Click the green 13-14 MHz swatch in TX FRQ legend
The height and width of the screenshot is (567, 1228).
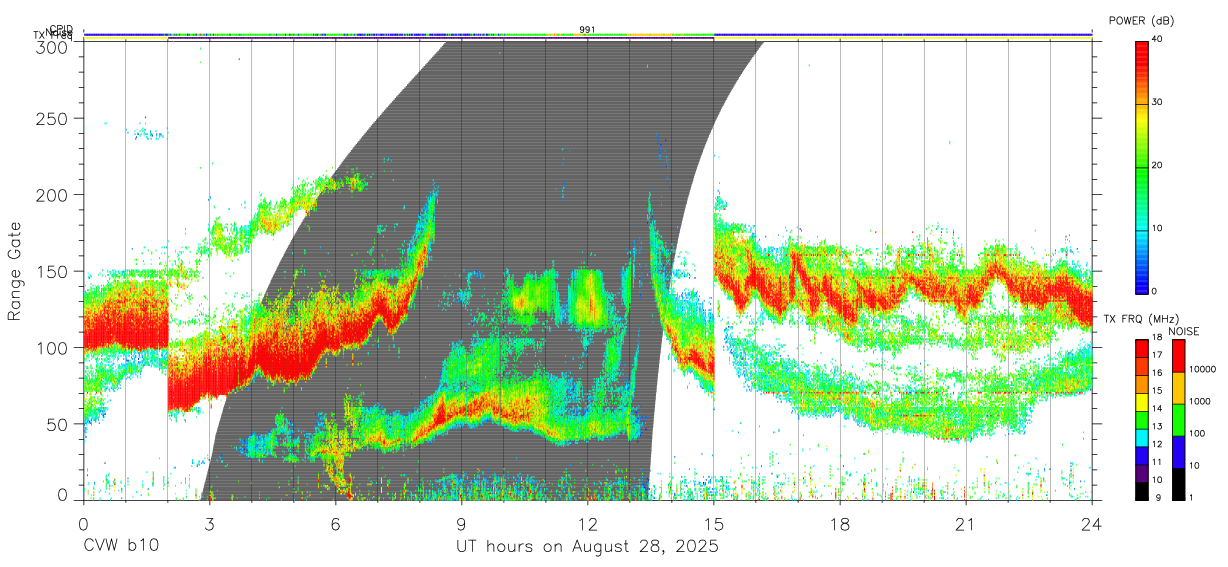1140,419
